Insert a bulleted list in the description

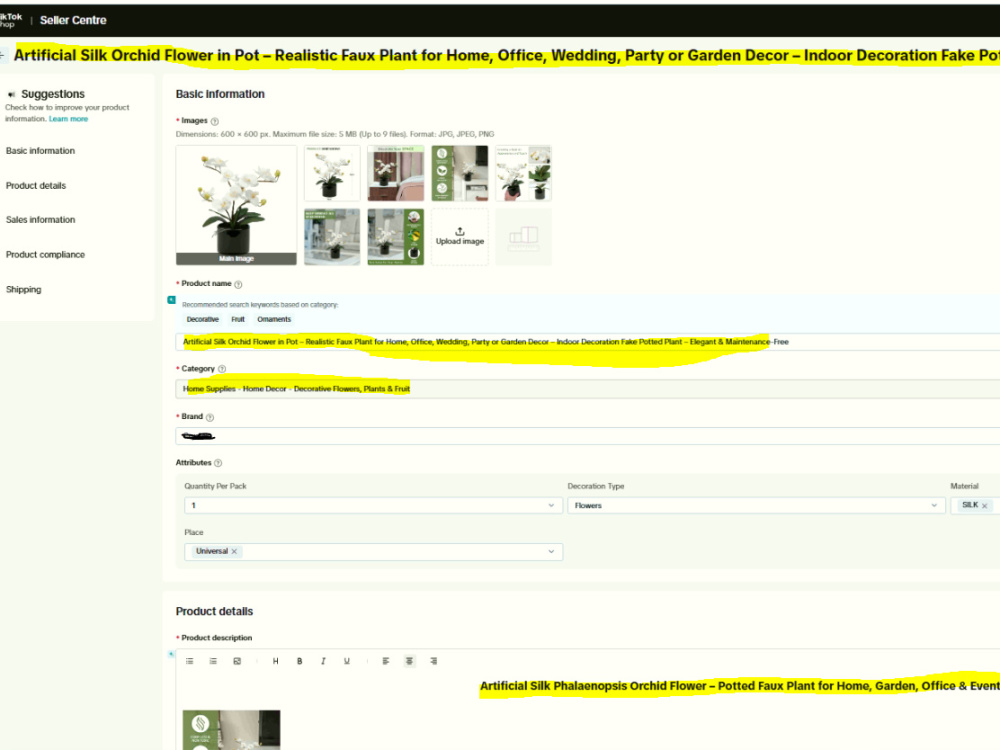click(x=189, y=661)
